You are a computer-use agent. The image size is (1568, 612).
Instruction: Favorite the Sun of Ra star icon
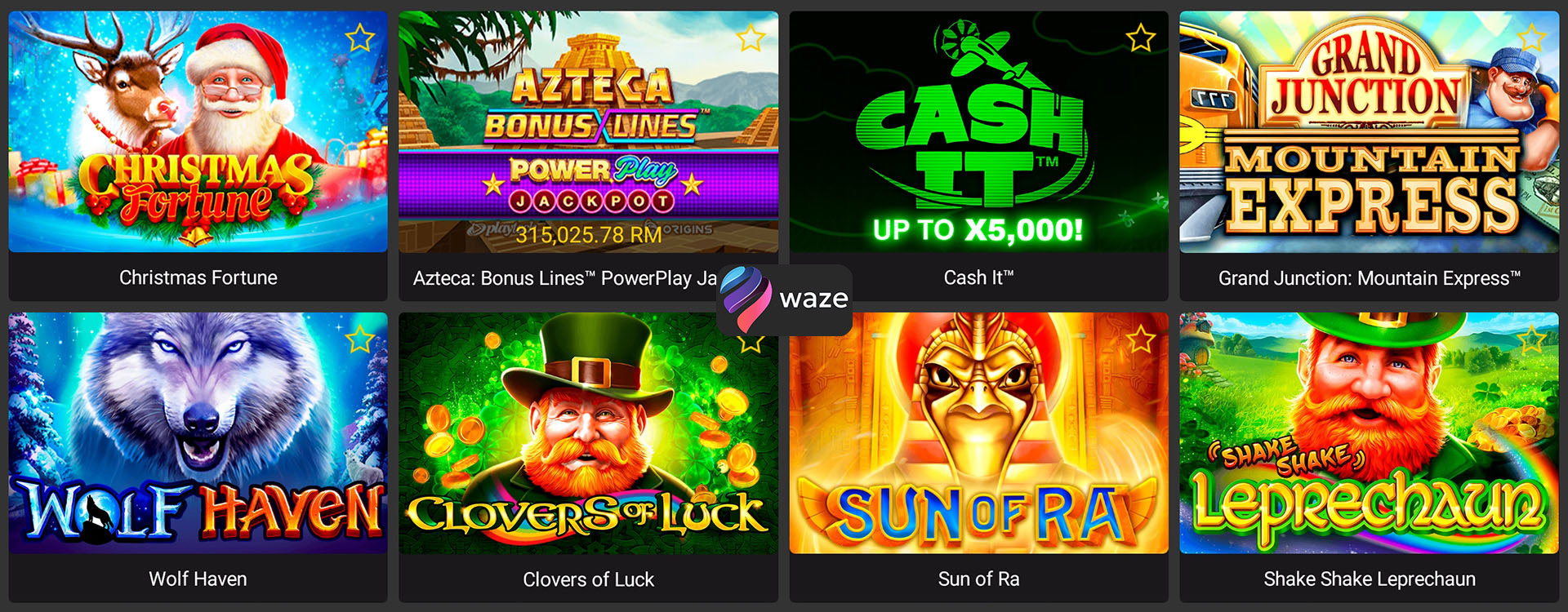point(1141,339)
